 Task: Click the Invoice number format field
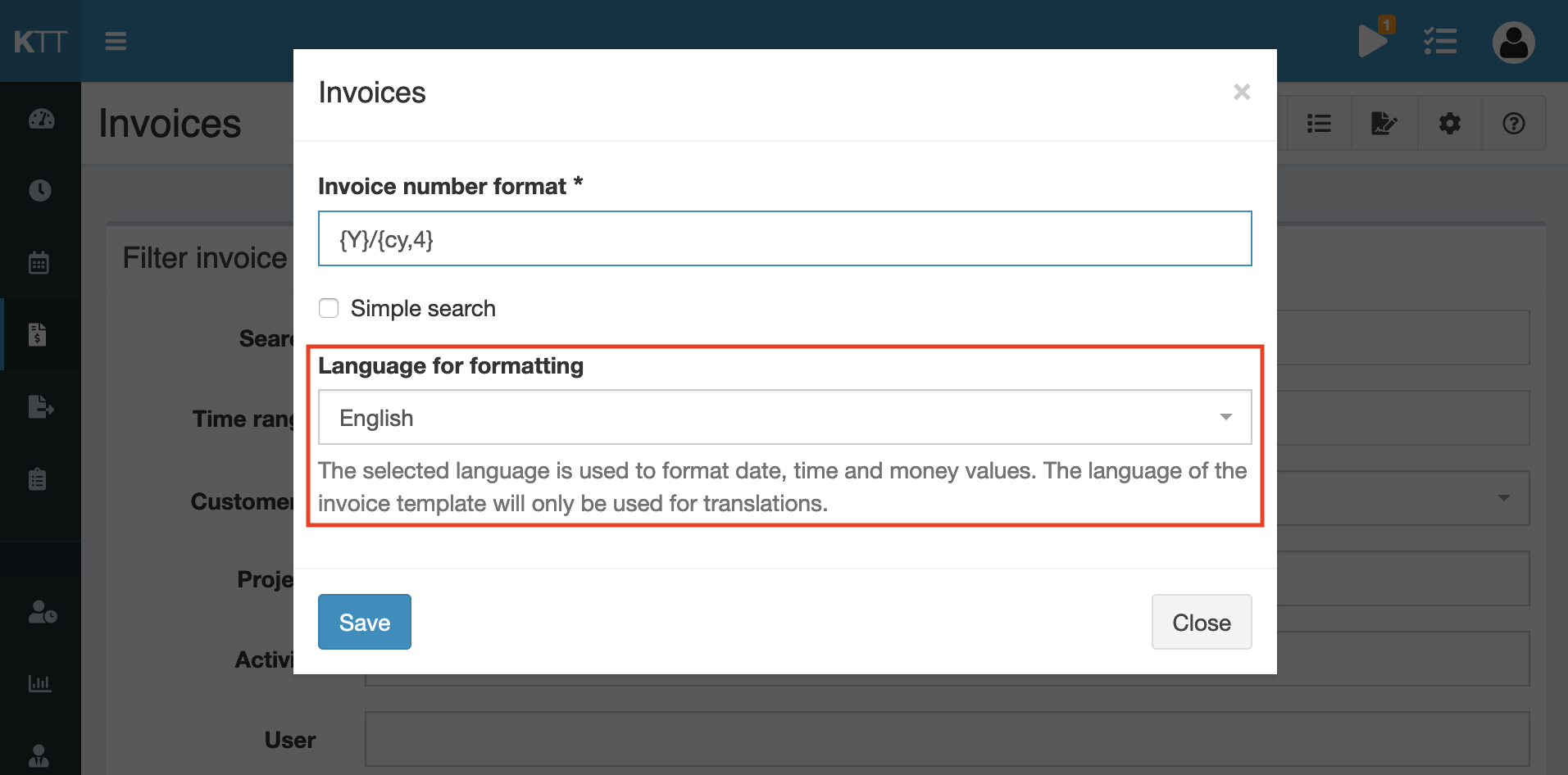pyautogui.click(x=784, y=238)
